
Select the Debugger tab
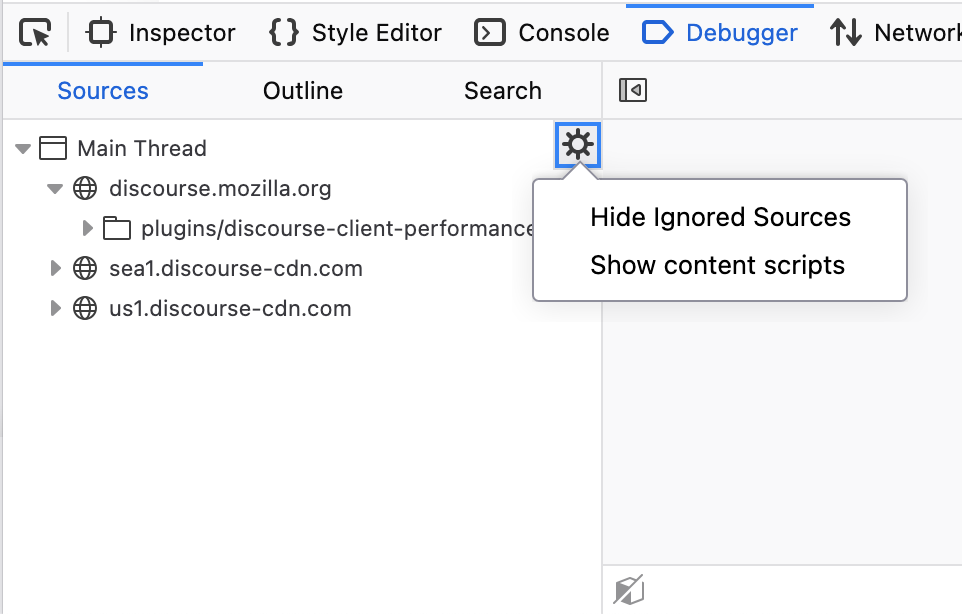[720, 33]
